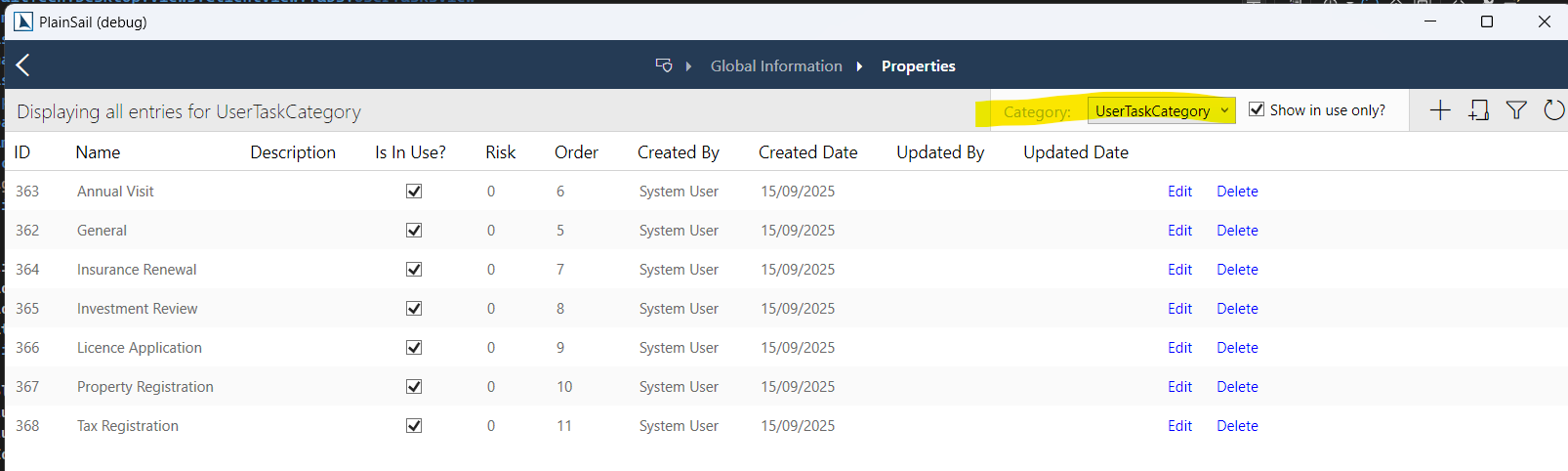Open the shield admin breadcrumb icon
1568x471 pixels.
tap(664, 65)
